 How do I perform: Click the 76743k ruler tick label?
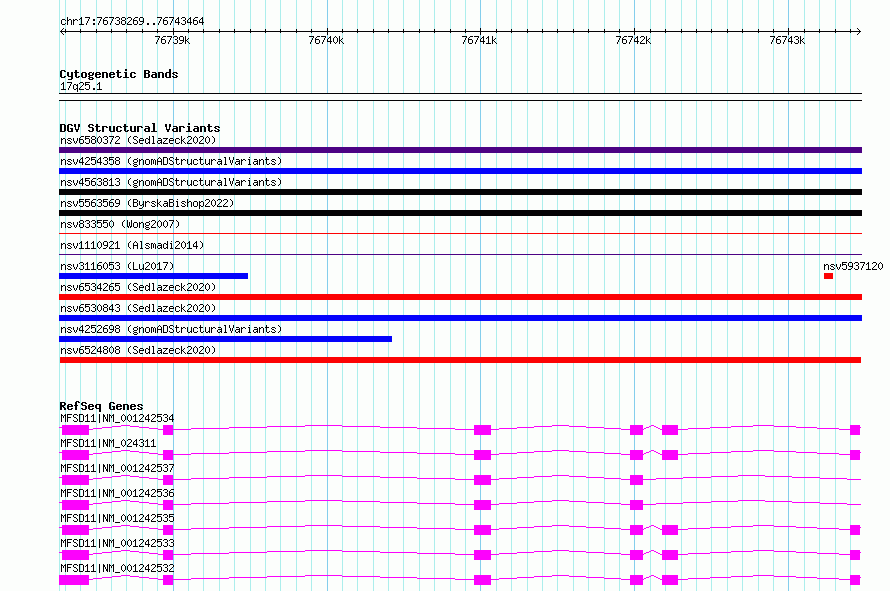[787, 40]
